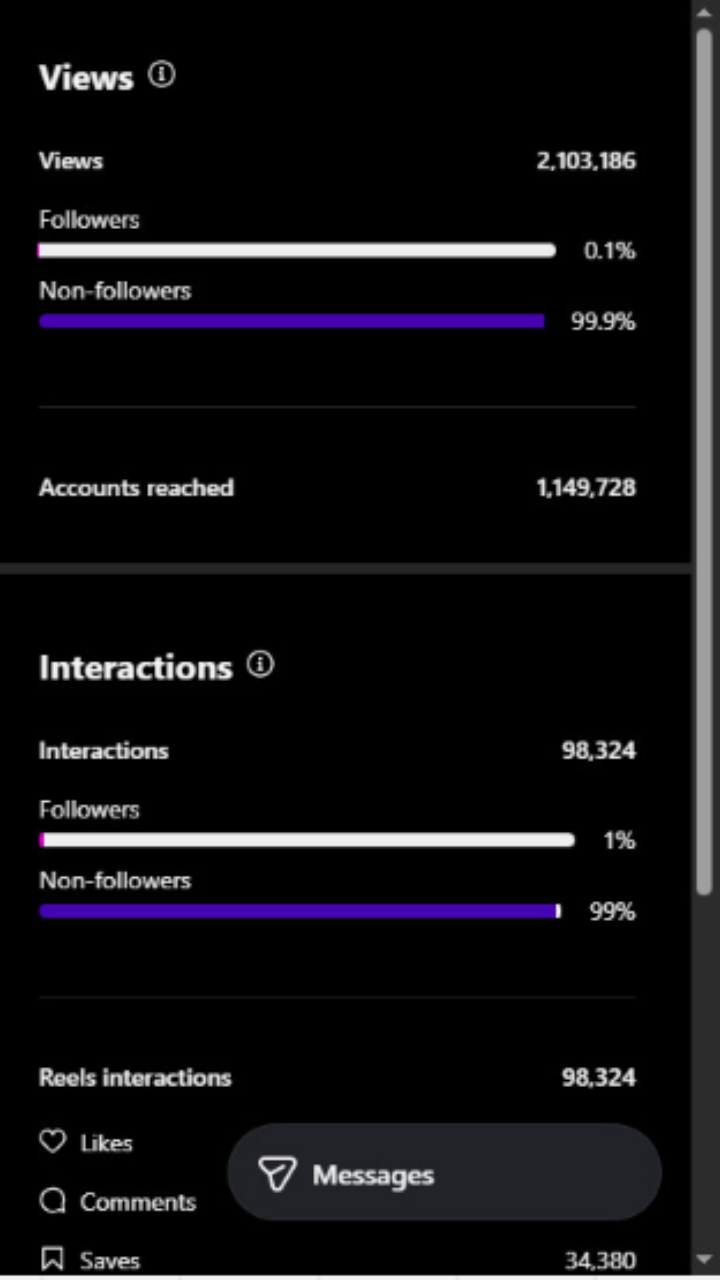Click the speech bubble icon beside Comments
The image size is (720, 1280).
(52, 1201)
